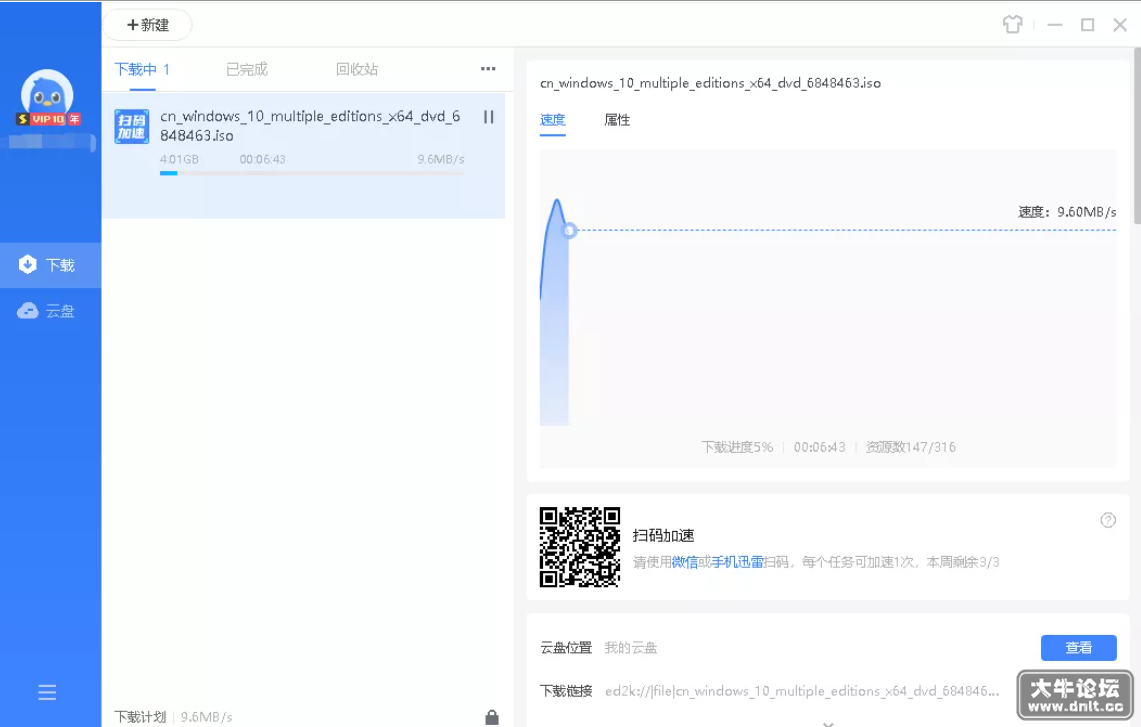Click the user avatar bird icon
Image resolution: width=1141 pixels, height=727 pixels.
pyautogui.click(x=47, y=95)
